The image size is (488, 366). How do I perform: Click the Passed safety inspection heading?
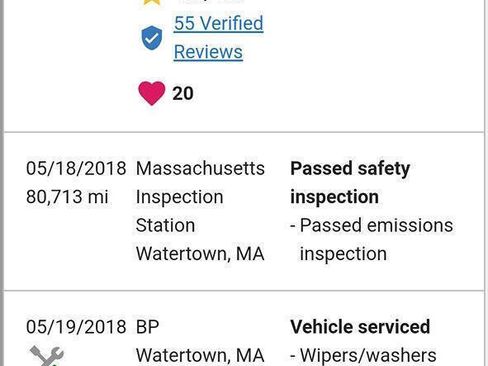[x=350, y=183]
